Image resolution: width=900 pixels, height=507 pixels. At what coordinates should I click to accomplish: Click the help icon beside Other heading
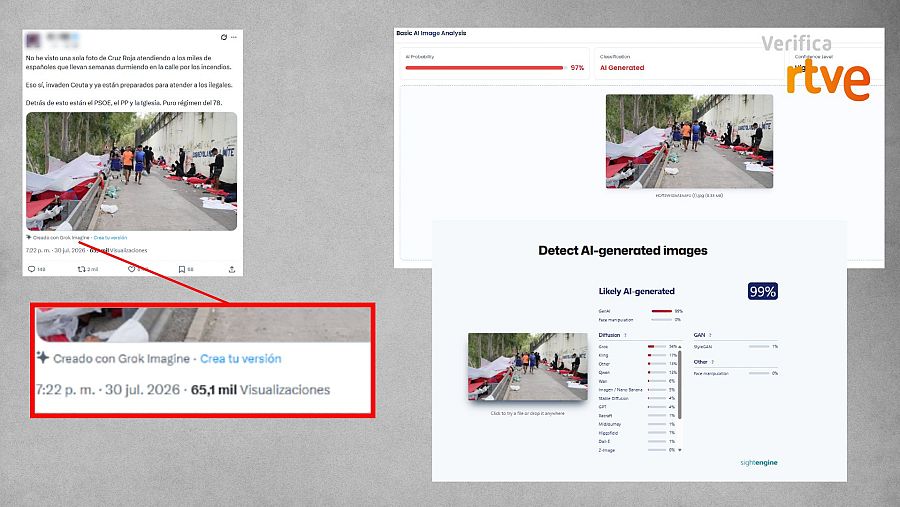[712, 362]
